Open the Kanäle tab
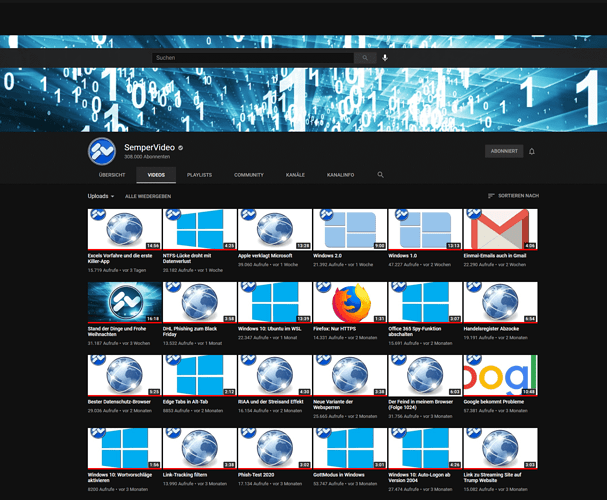The height and width of the screenshot is (500, 607). (x=295, y=175)
